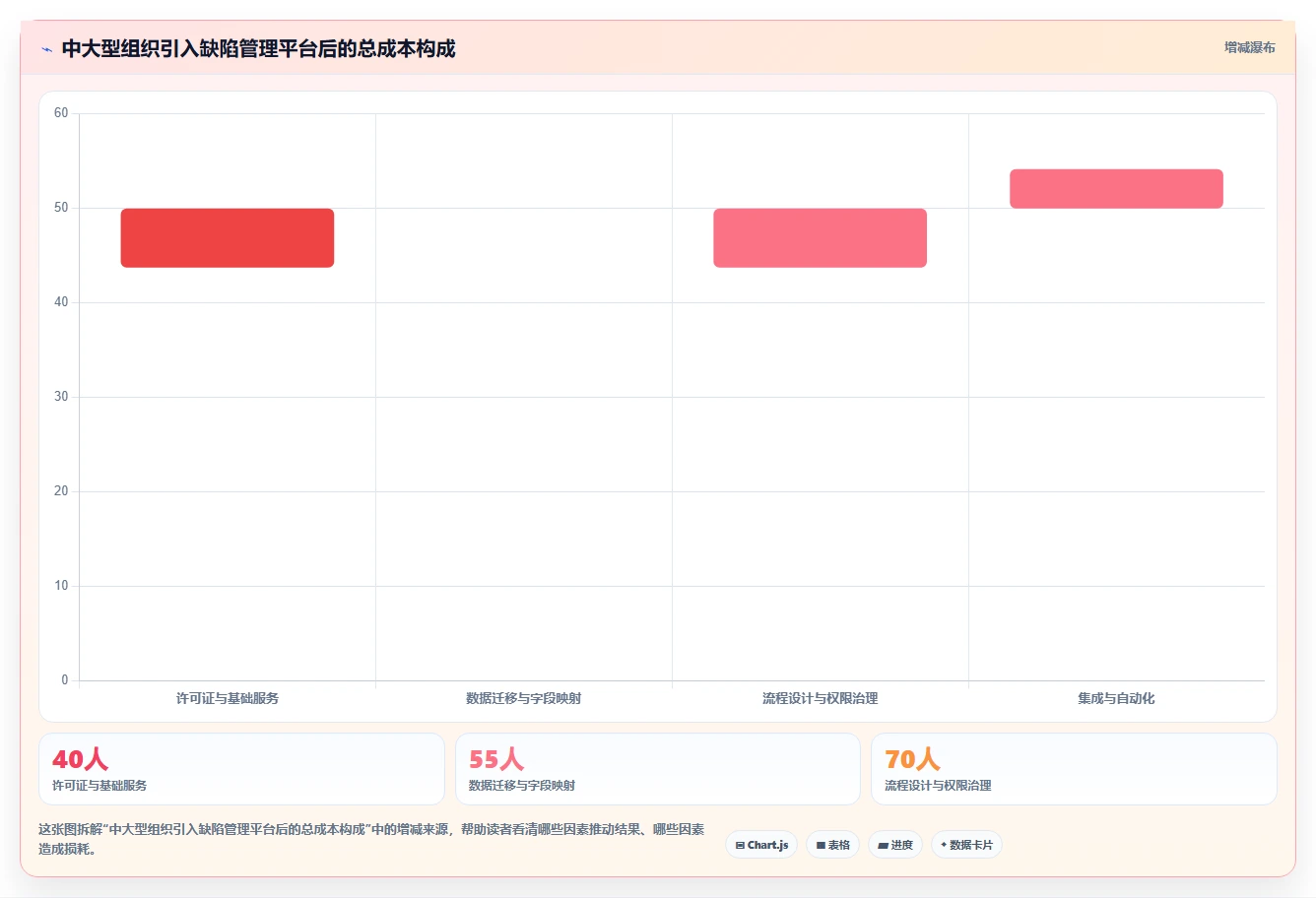Select the 进度 tag chip
The height and width of the screenshot is (898, 1316).
pos(895,845)
